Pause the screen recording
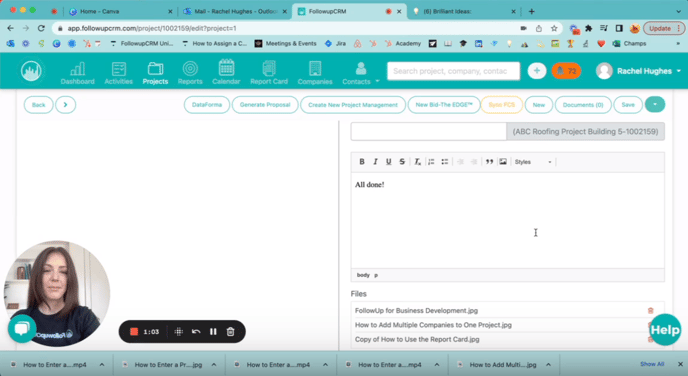 pyautogui.click(x=213, y=332)
